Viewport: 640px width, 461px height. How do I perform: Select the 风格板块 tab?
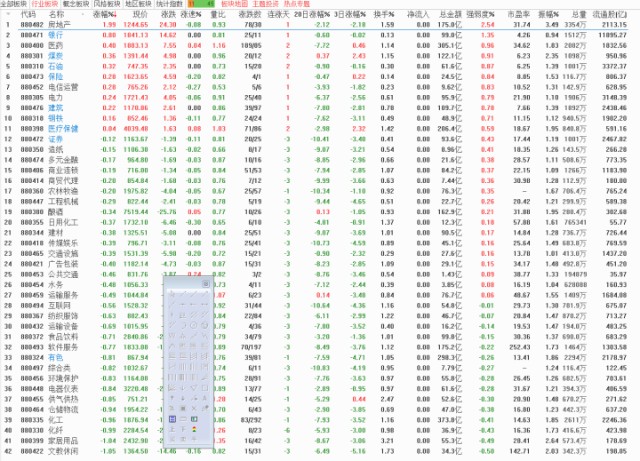[x=107, y=4]
